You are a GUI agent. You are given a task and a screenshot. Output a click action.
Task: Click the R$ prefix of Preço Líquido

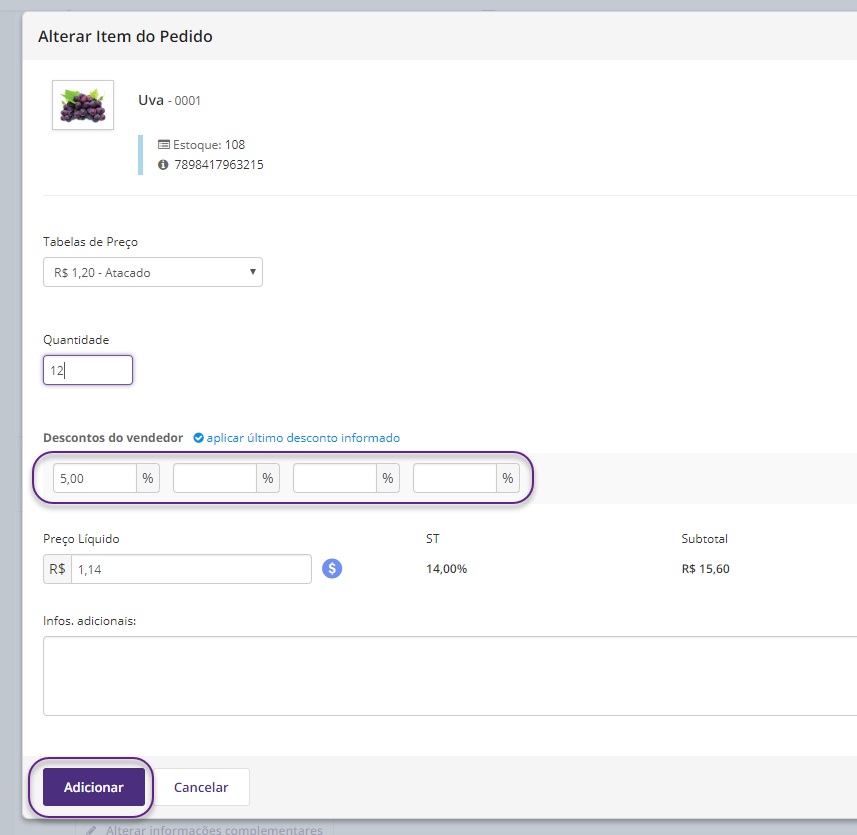coord(57,569)
